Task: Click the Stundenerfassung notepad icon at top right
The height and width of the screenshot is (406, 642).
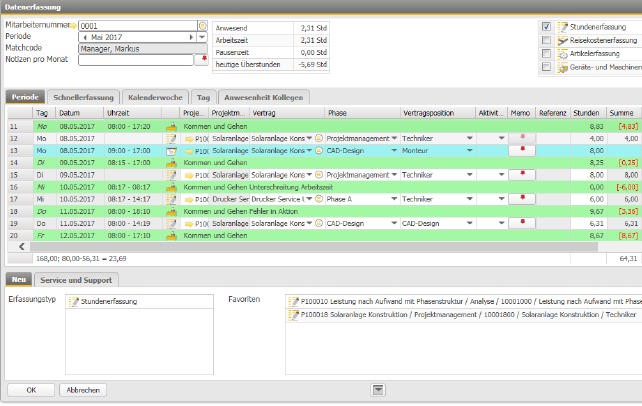Action: click(563, 27)
